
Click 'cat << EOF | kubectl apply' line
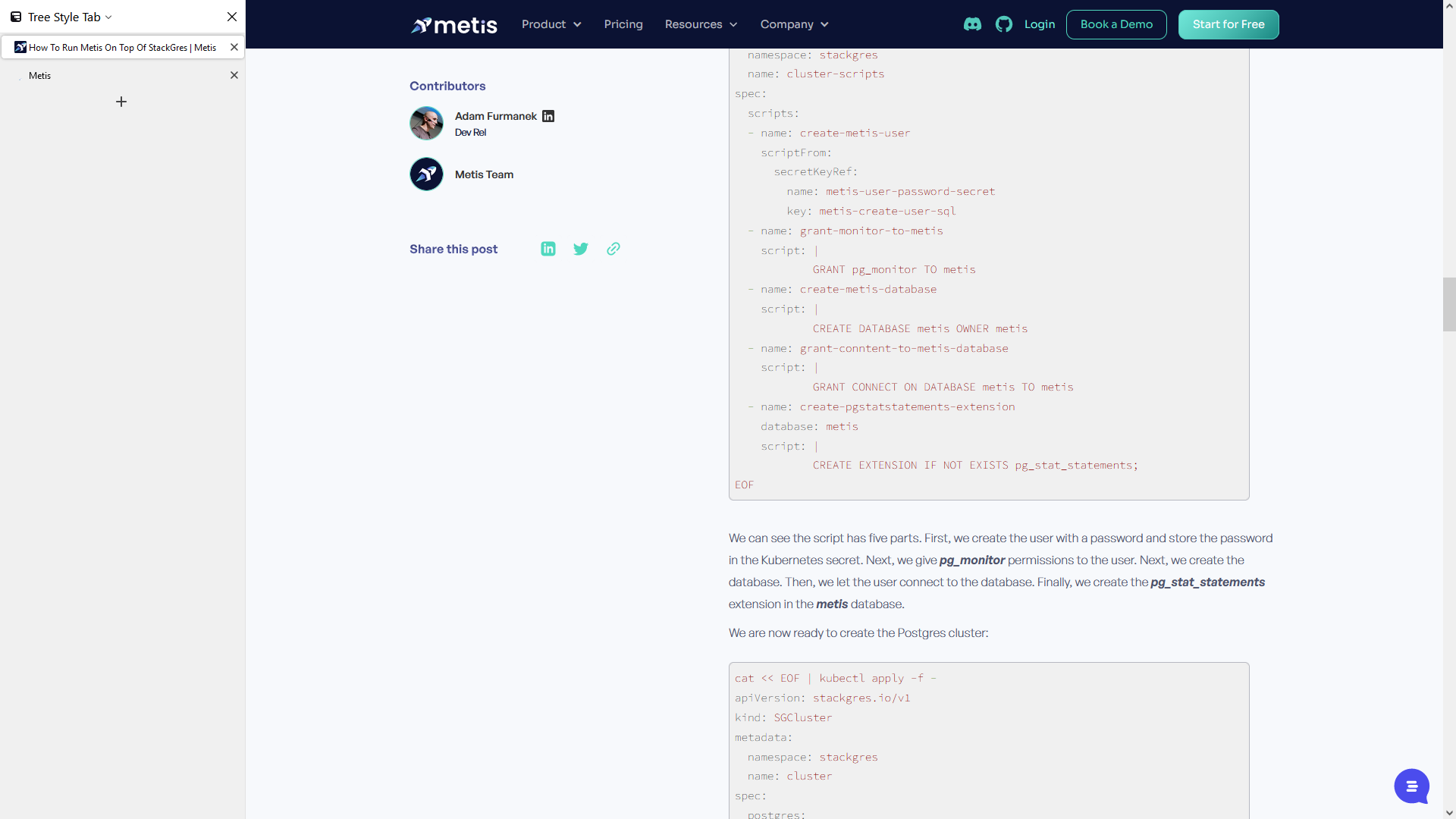pos(836,678)
